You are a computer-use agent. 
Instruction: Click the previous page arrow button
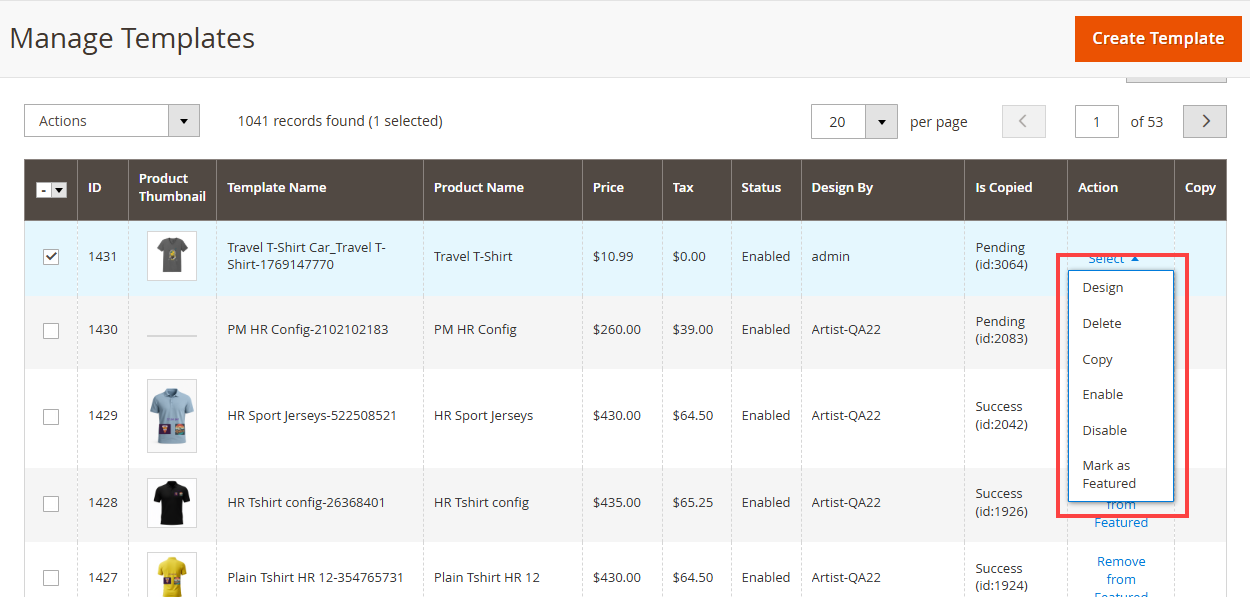[1023, 121]
